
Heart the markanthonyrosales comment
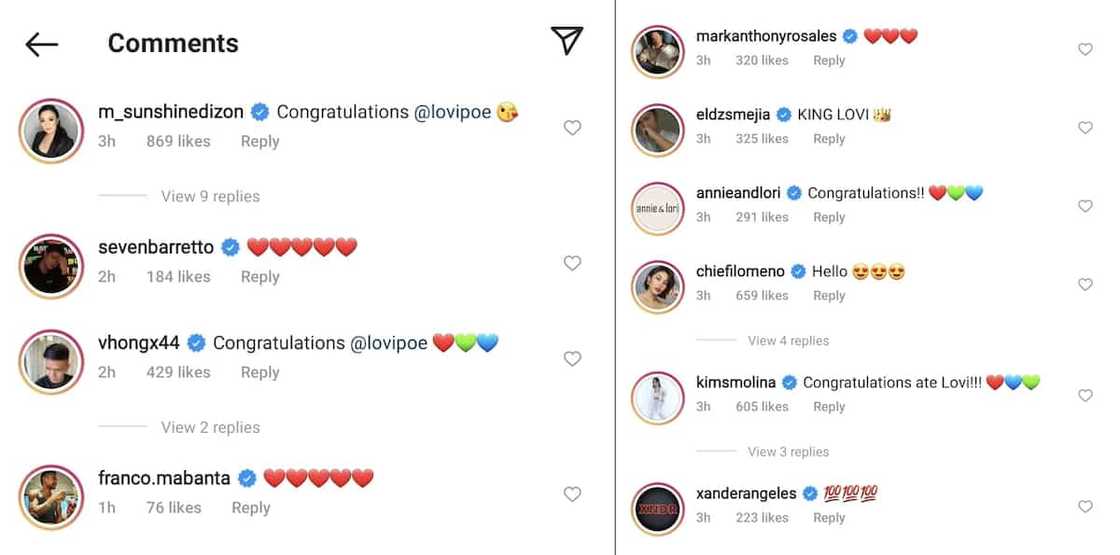(x=1085, y=49)
